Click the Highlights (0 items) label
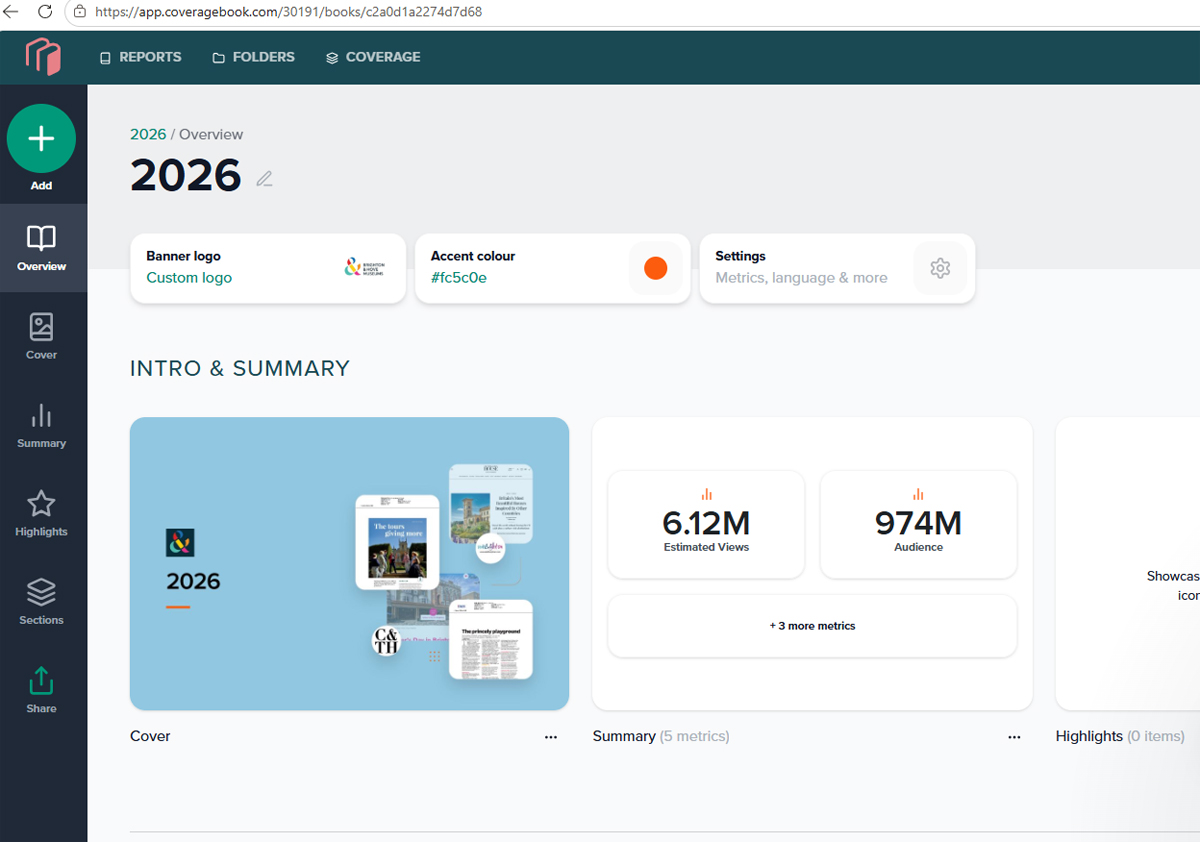The image size is (1200, 842). 1120,736
